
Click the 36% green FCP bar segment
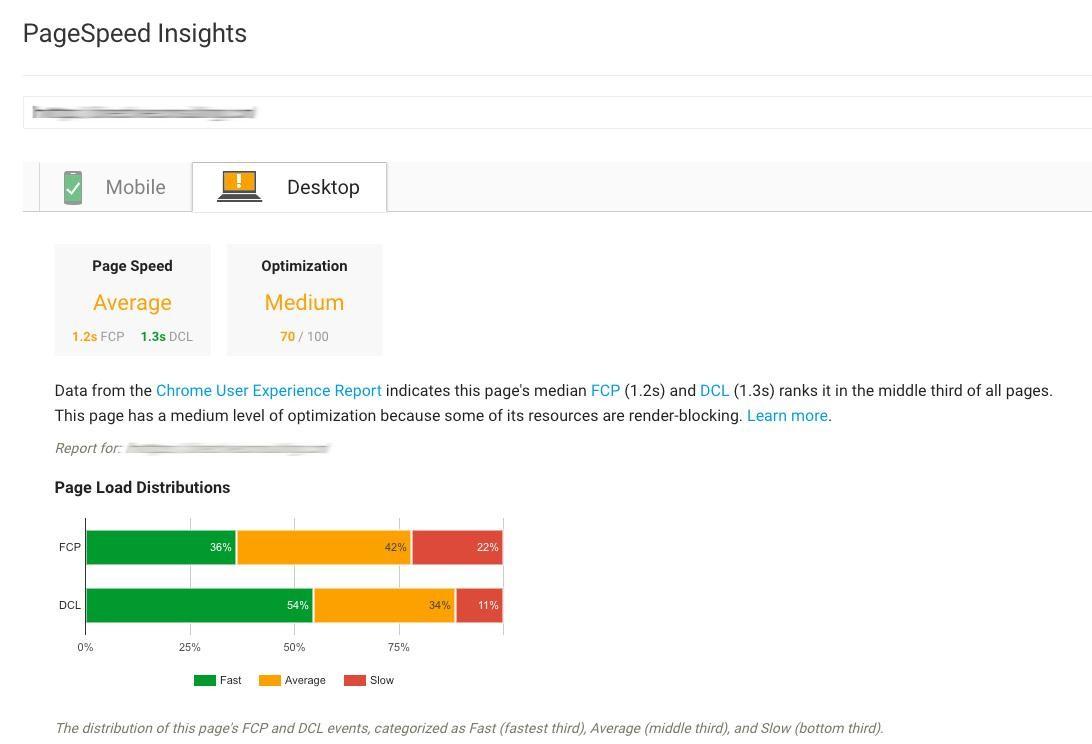(160, 547)
